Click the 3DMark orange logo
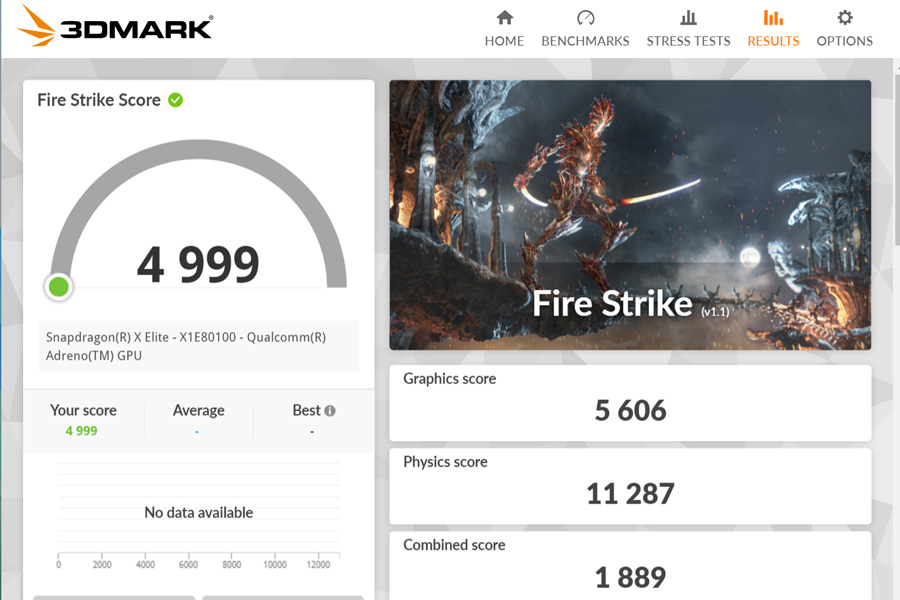The image size is (900, 600). tap(36, 26)
